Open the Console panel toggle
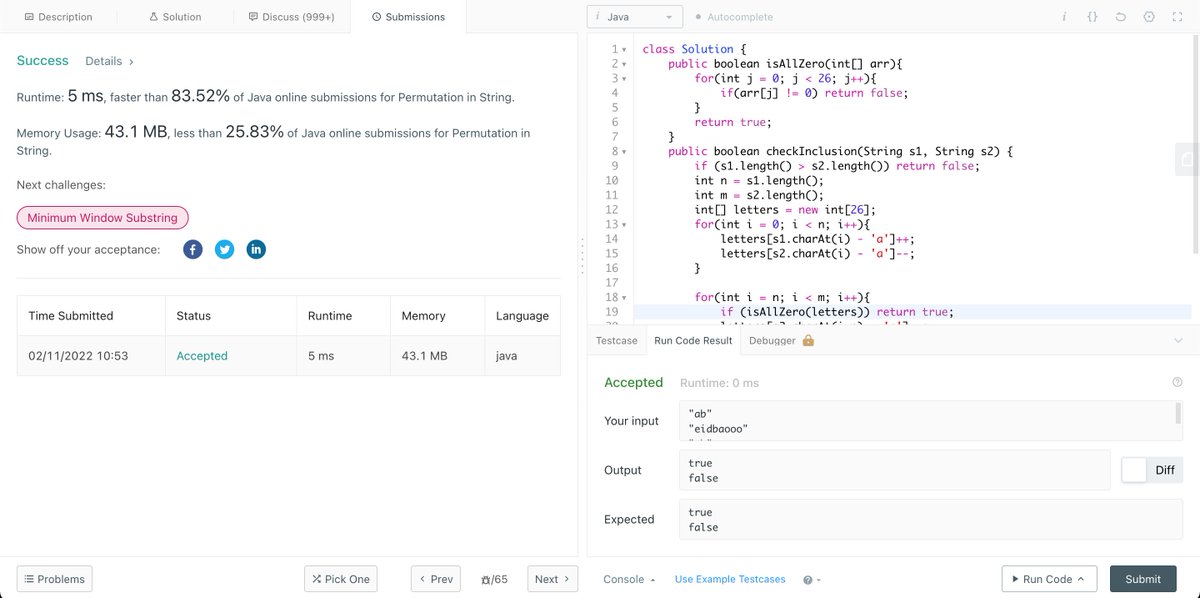 tap(629, 579)
